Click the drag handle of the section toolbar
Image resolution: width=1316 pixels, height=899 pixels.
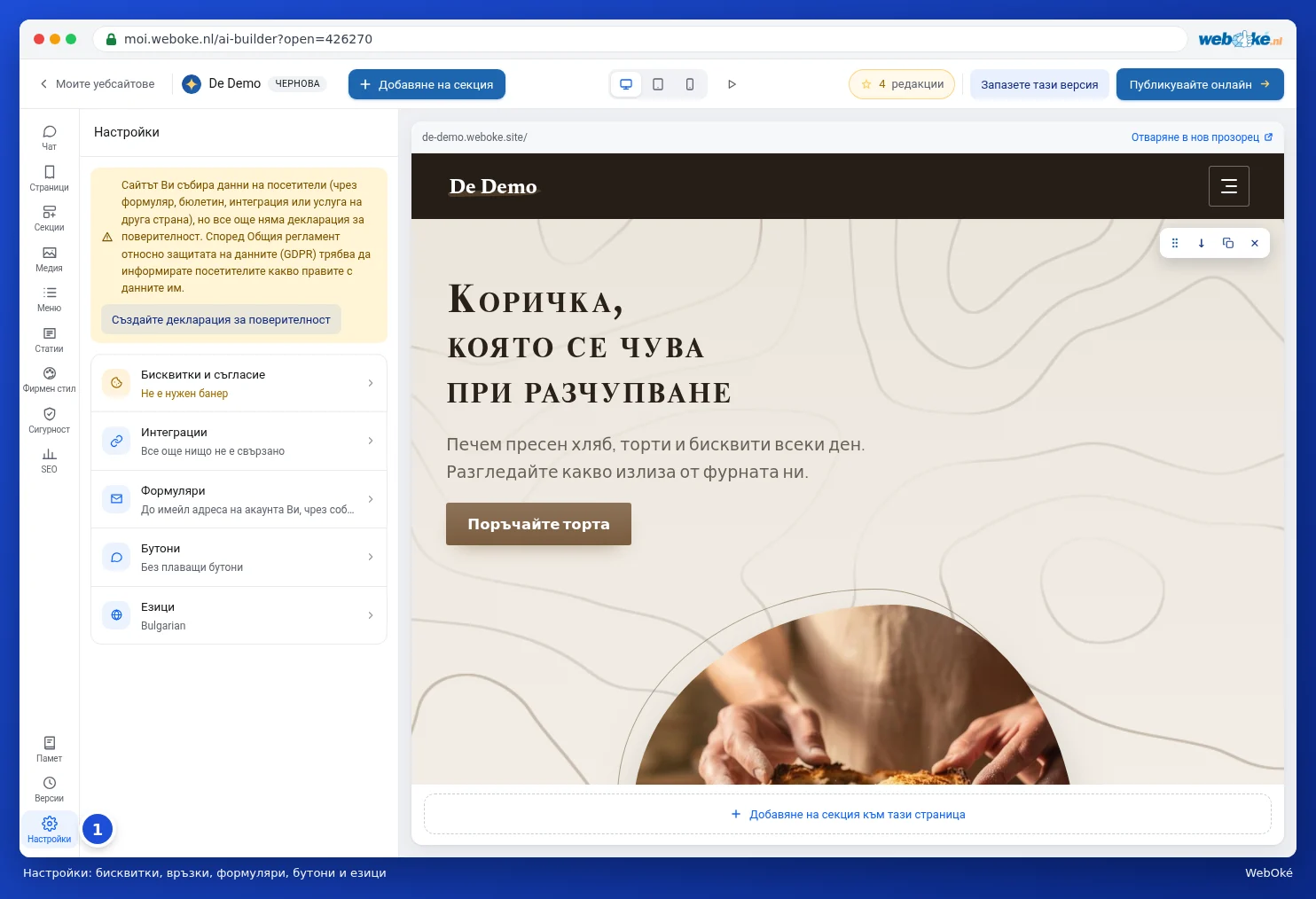pyautogui.click(x=1175, y=243)
